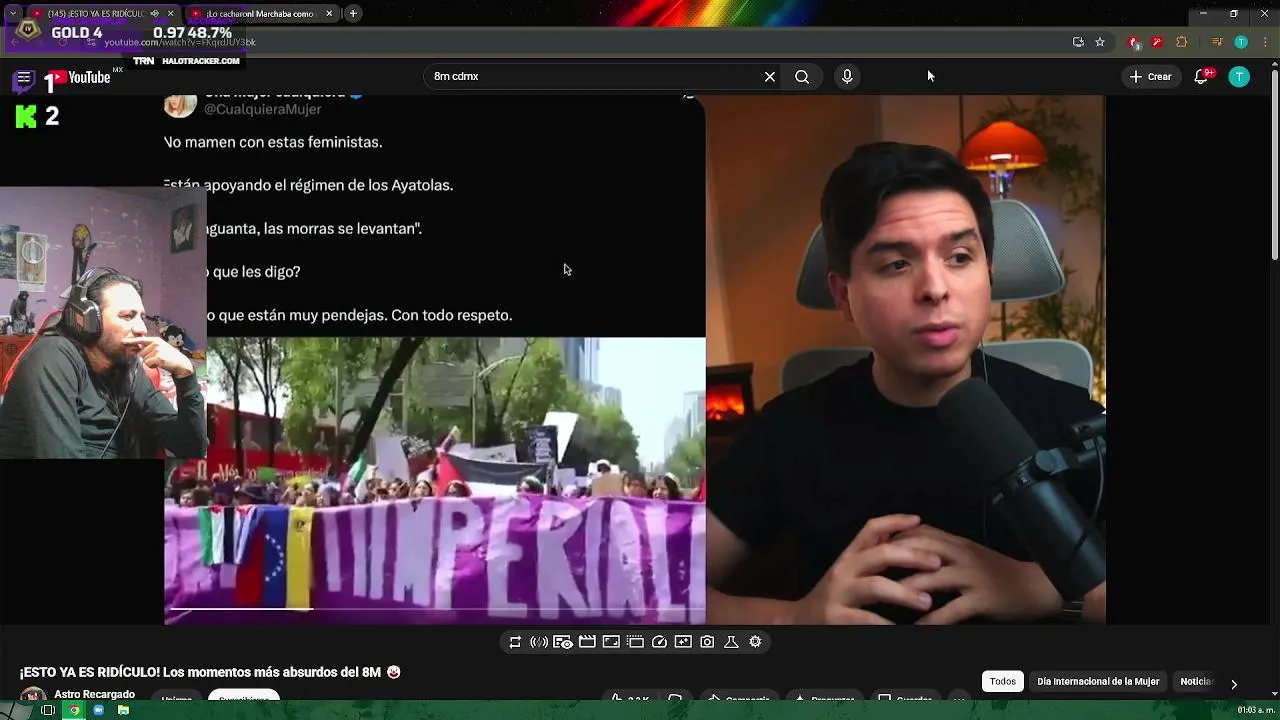1280x720 pixels.
Task: Click the main video player area
Action: pos(634,360)
